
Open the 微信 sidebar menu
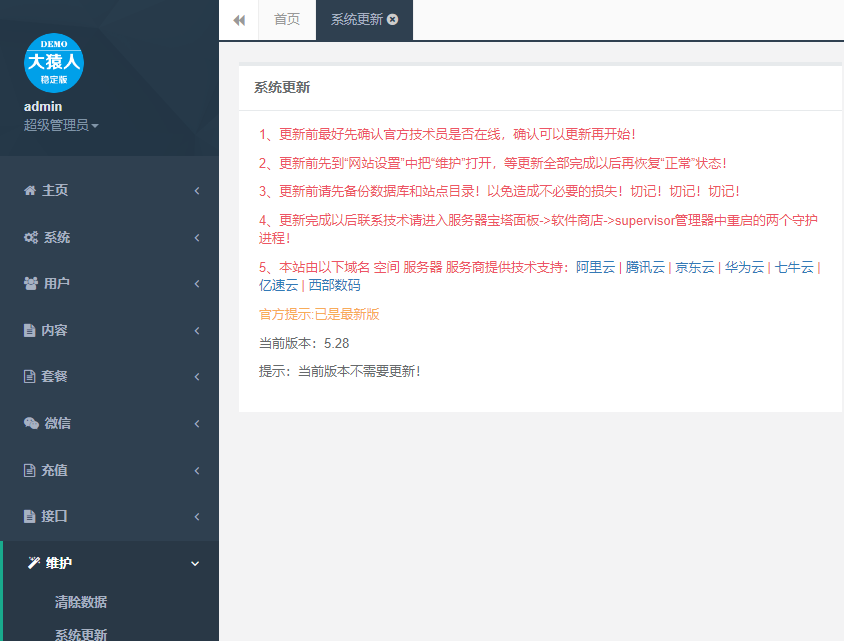(x=109, y=424)
